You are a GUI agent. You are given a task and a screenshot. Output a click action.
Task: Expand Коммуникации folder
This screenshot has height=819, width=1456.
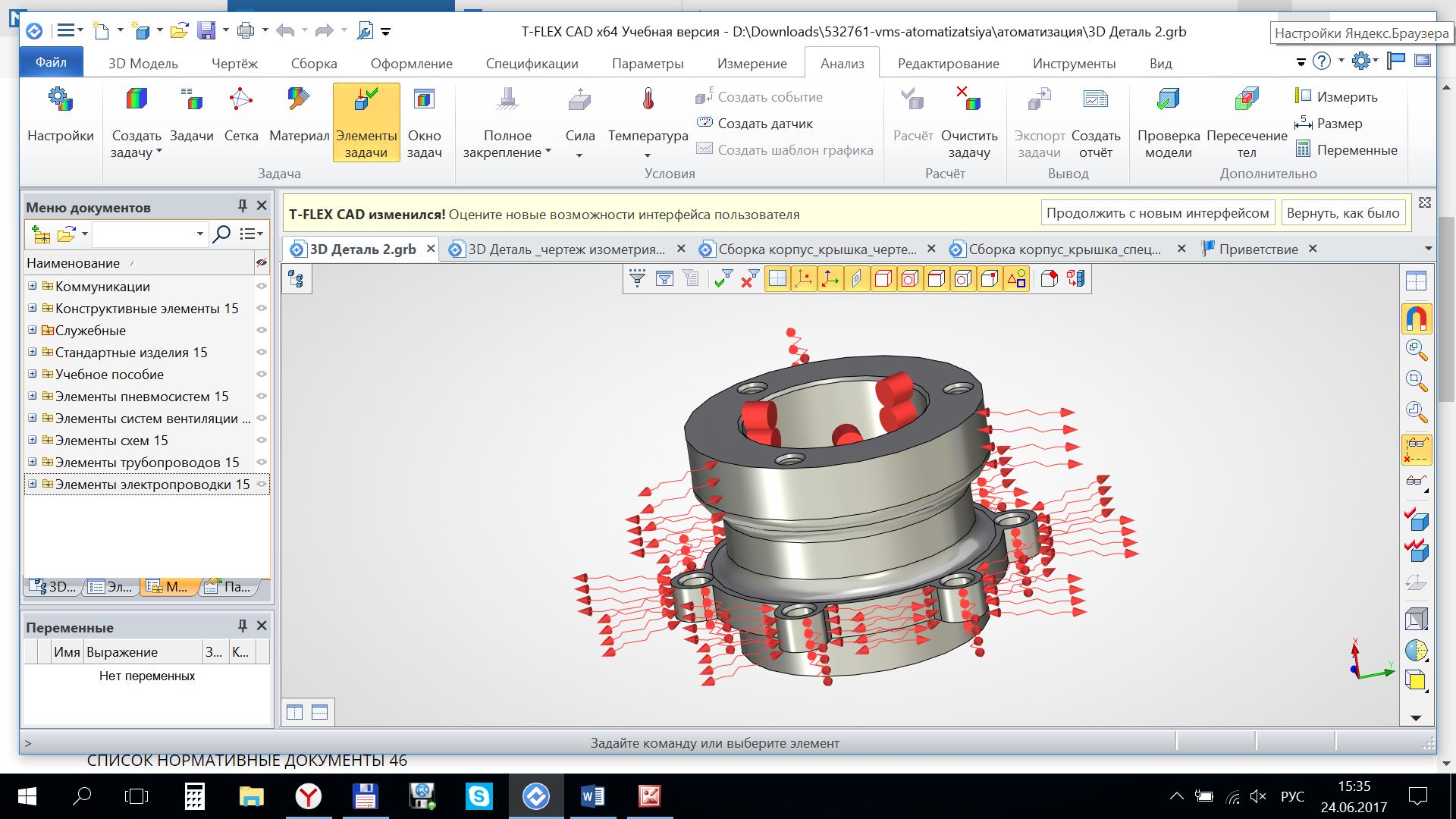(33, 286)
